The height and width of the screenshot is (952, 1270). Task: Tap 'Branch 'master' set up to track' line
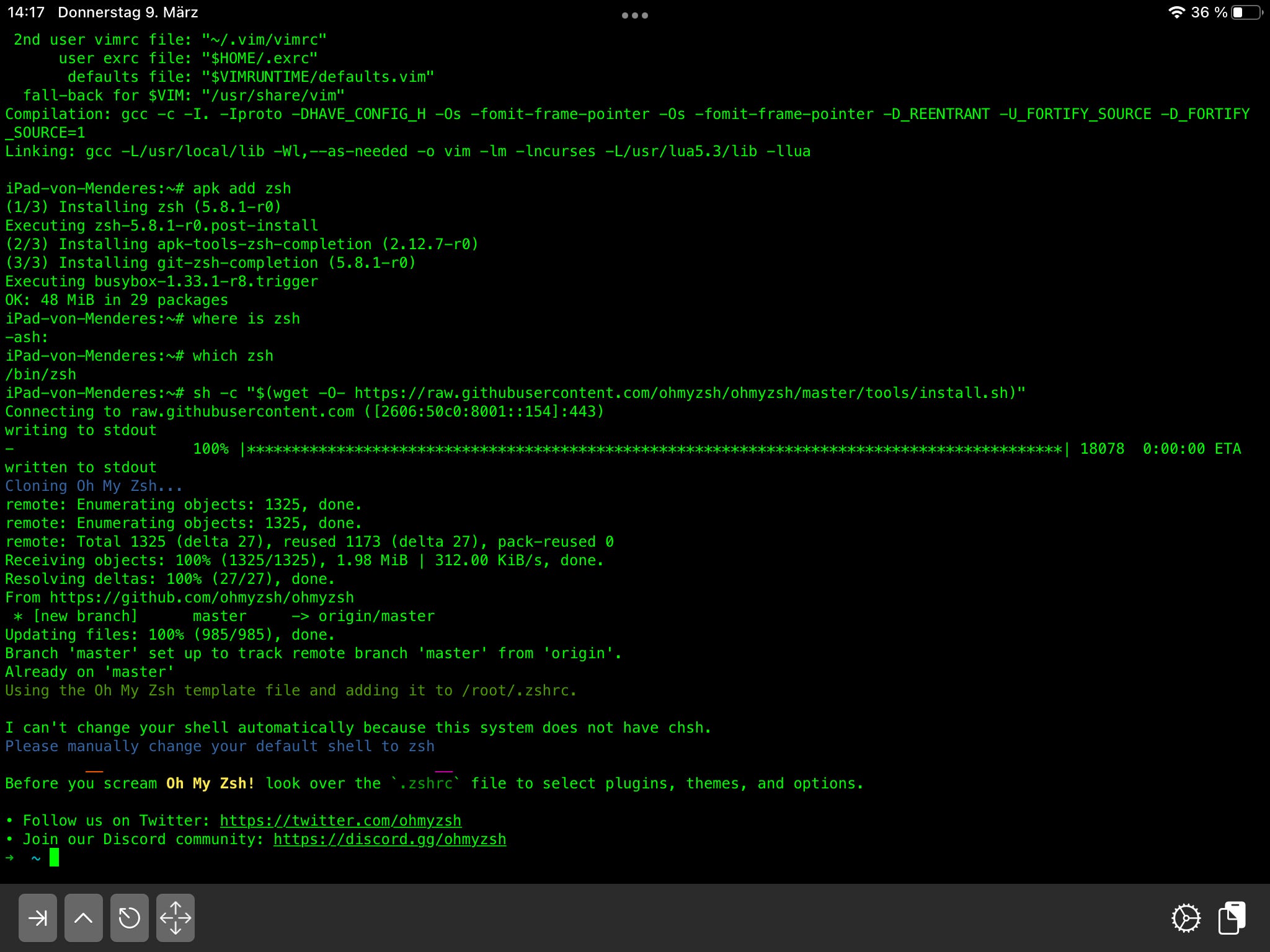(313, 653)
